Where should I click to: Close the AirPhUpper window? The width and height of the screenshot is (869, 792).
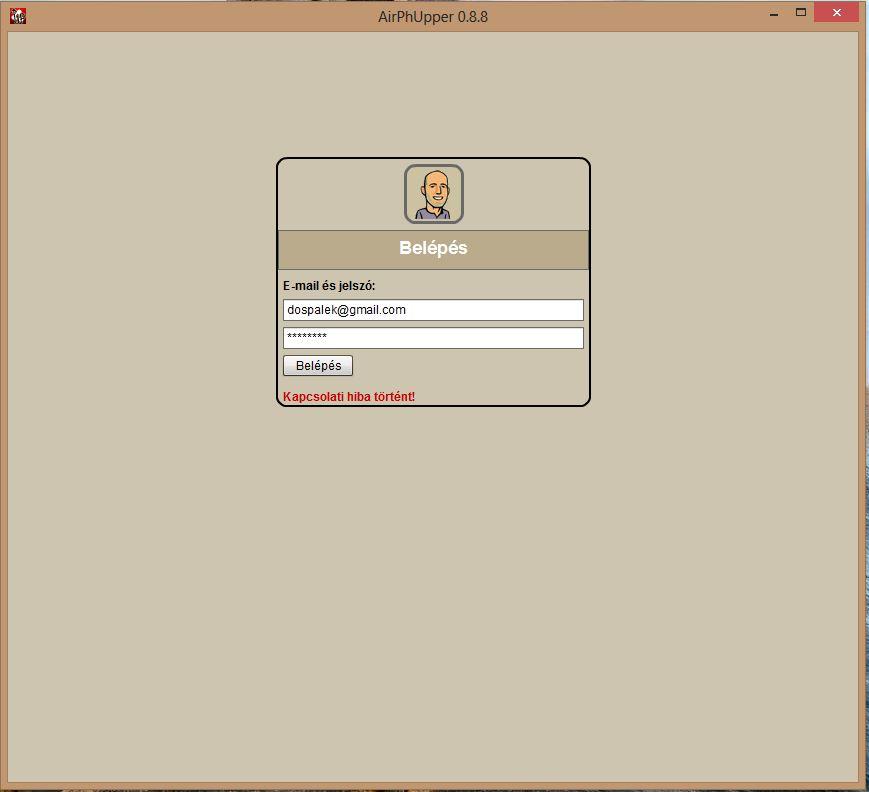tap(837, 13)
